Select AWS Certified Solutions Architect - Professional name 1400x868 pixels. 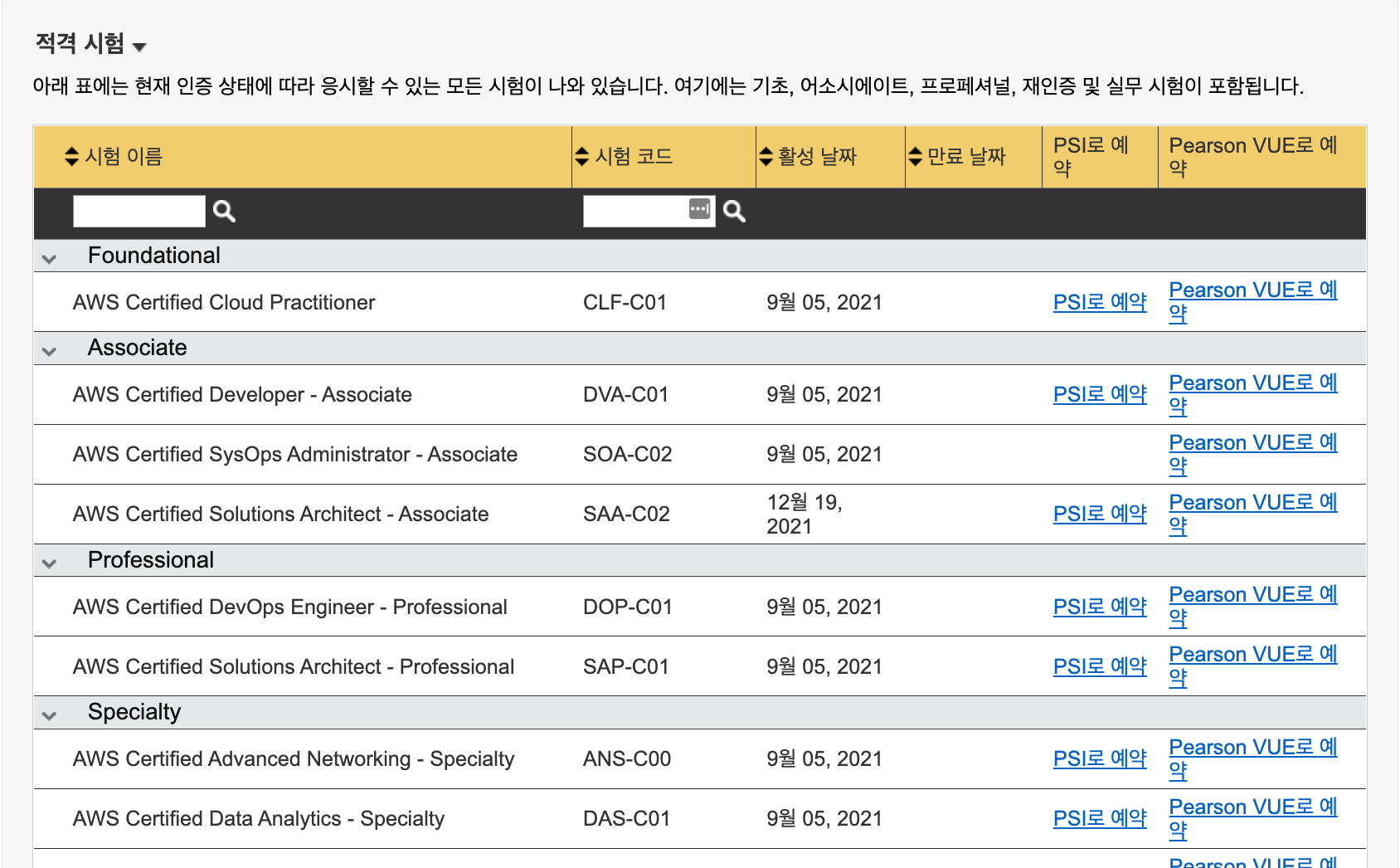(294, 666)
